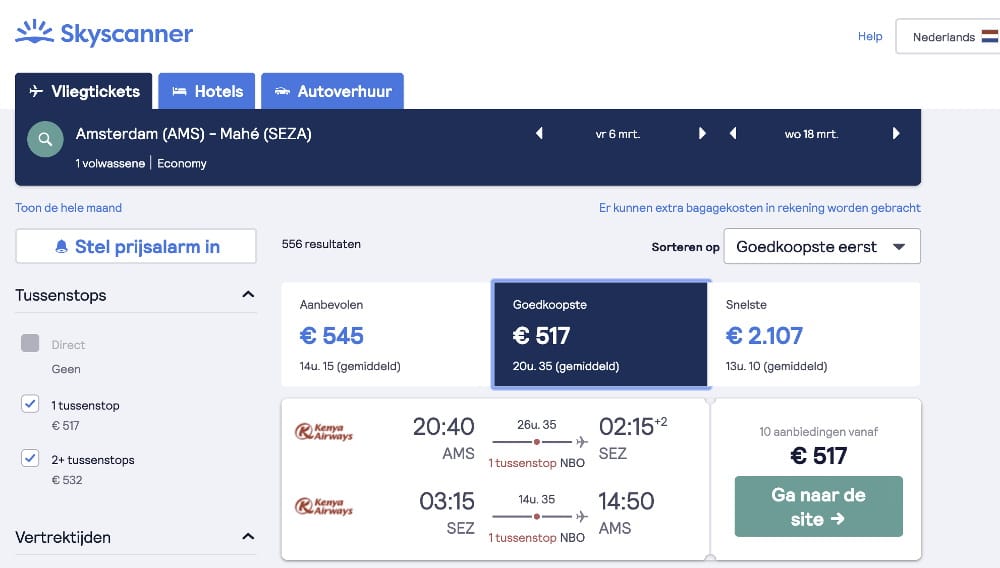Screen dimensions: 1000x568
Task: Click the Geen label under Direct
Action: point(66,369)
